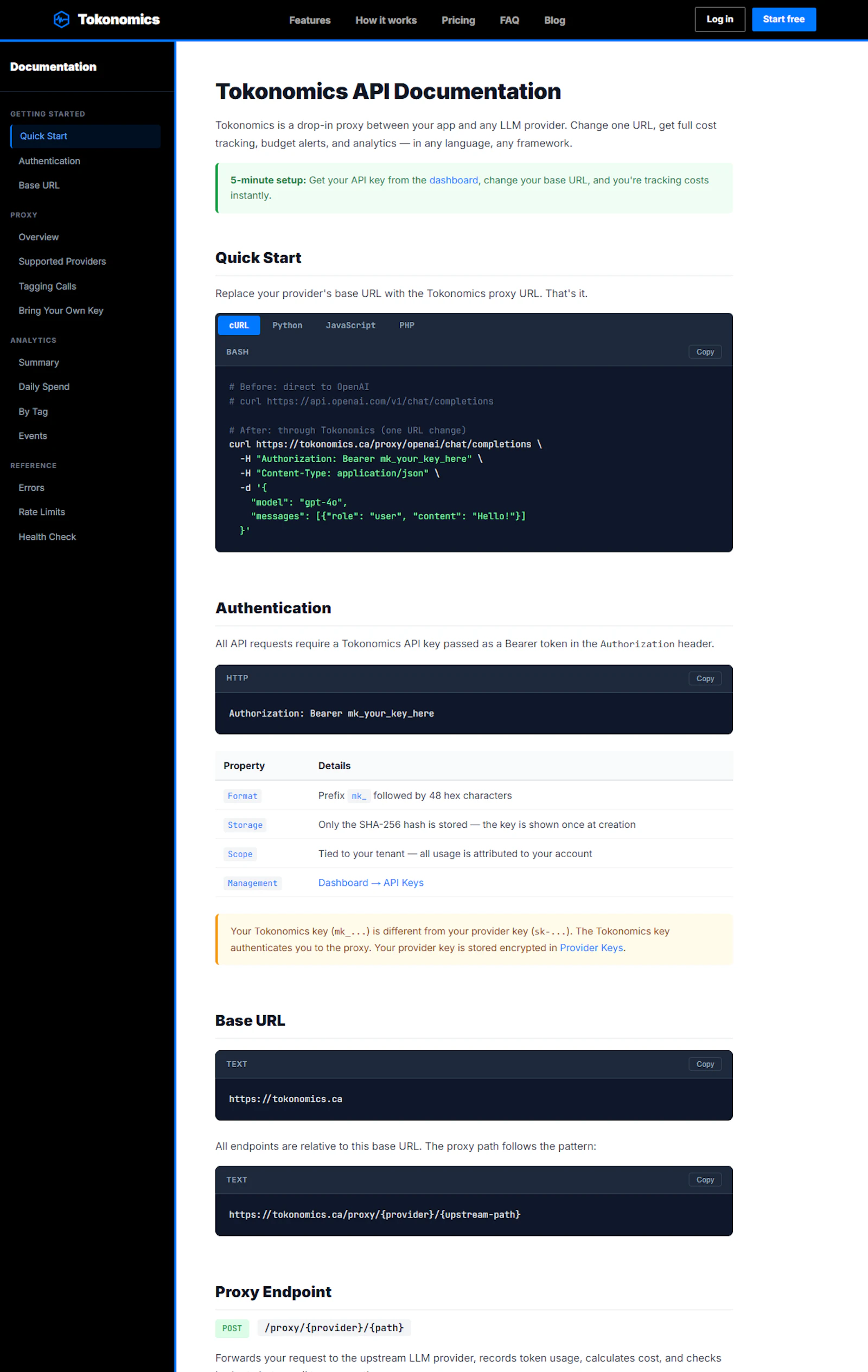Click the Log in button
The width and height of the screenshot is (868, 1372).
(x=719, y=20)
